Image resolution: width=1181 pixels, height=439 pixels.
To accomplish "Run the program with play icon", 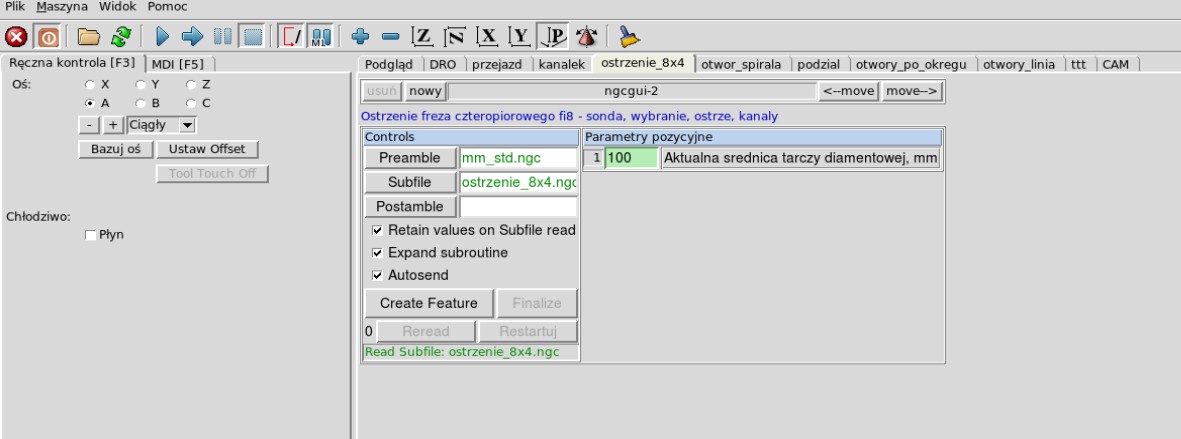I will pos(162,36).
